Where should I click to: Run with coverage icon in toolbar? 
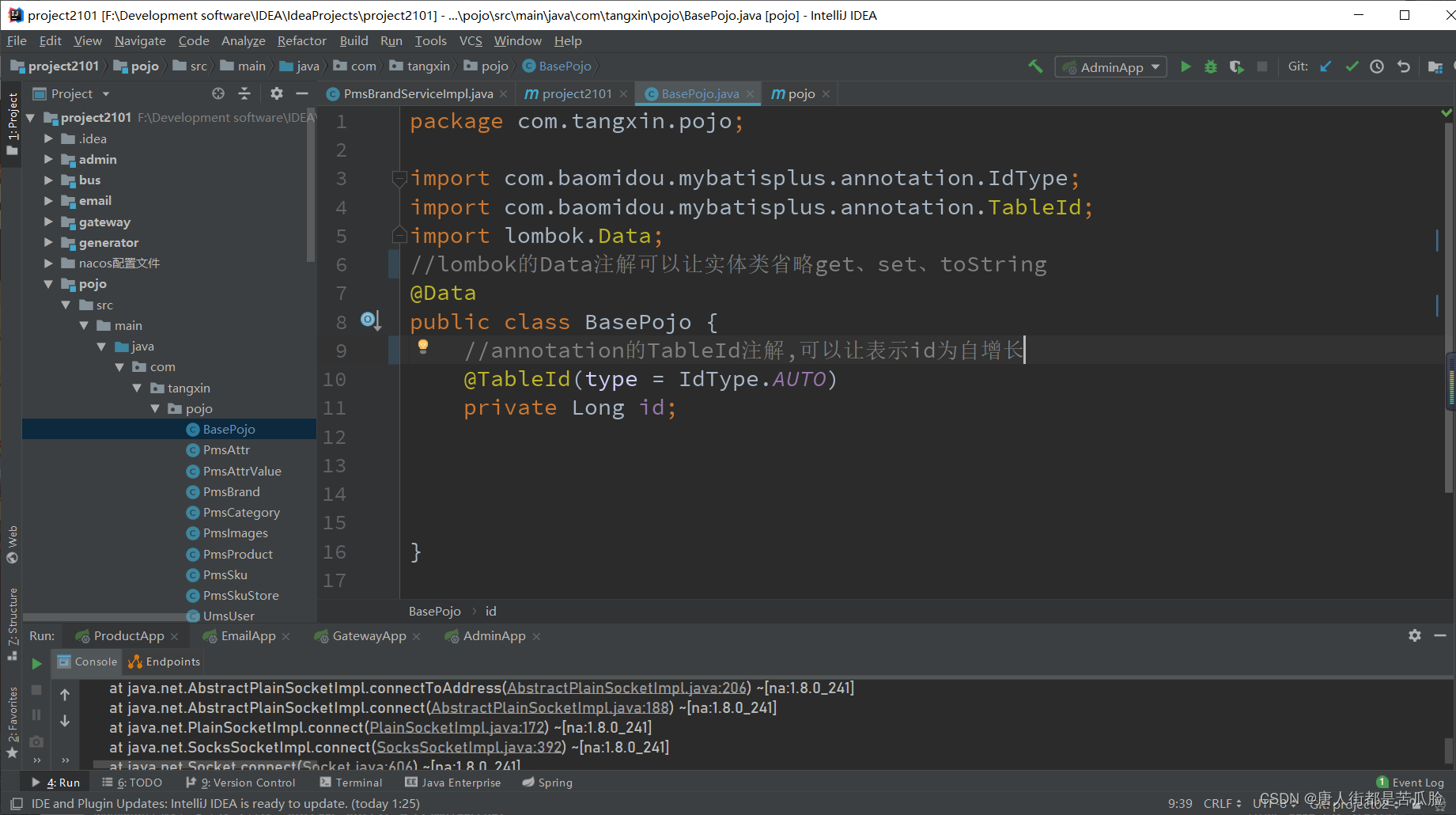pos(1236,66)
